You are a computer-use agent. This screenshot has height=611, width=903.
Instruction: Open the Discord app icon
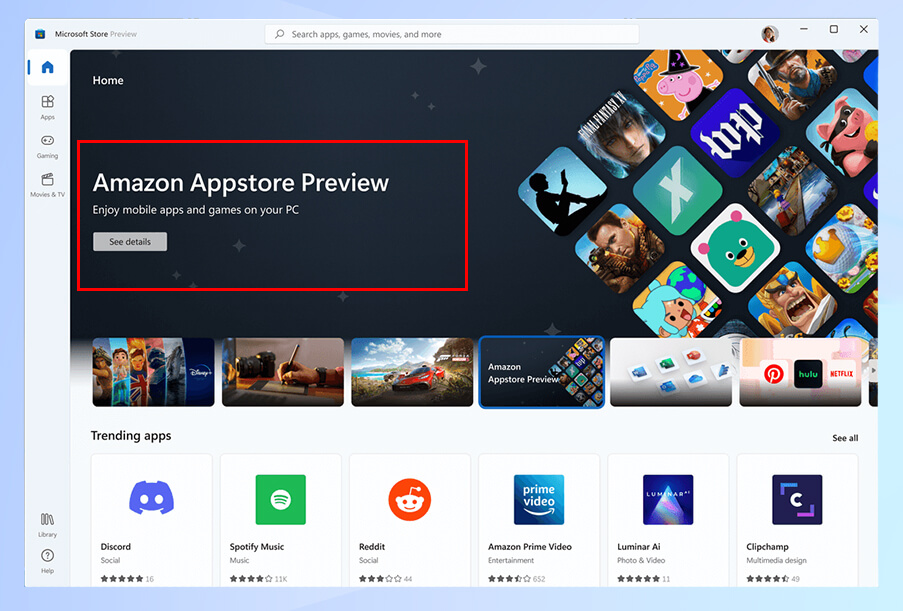pyautogui.click(x=151, y=499)
